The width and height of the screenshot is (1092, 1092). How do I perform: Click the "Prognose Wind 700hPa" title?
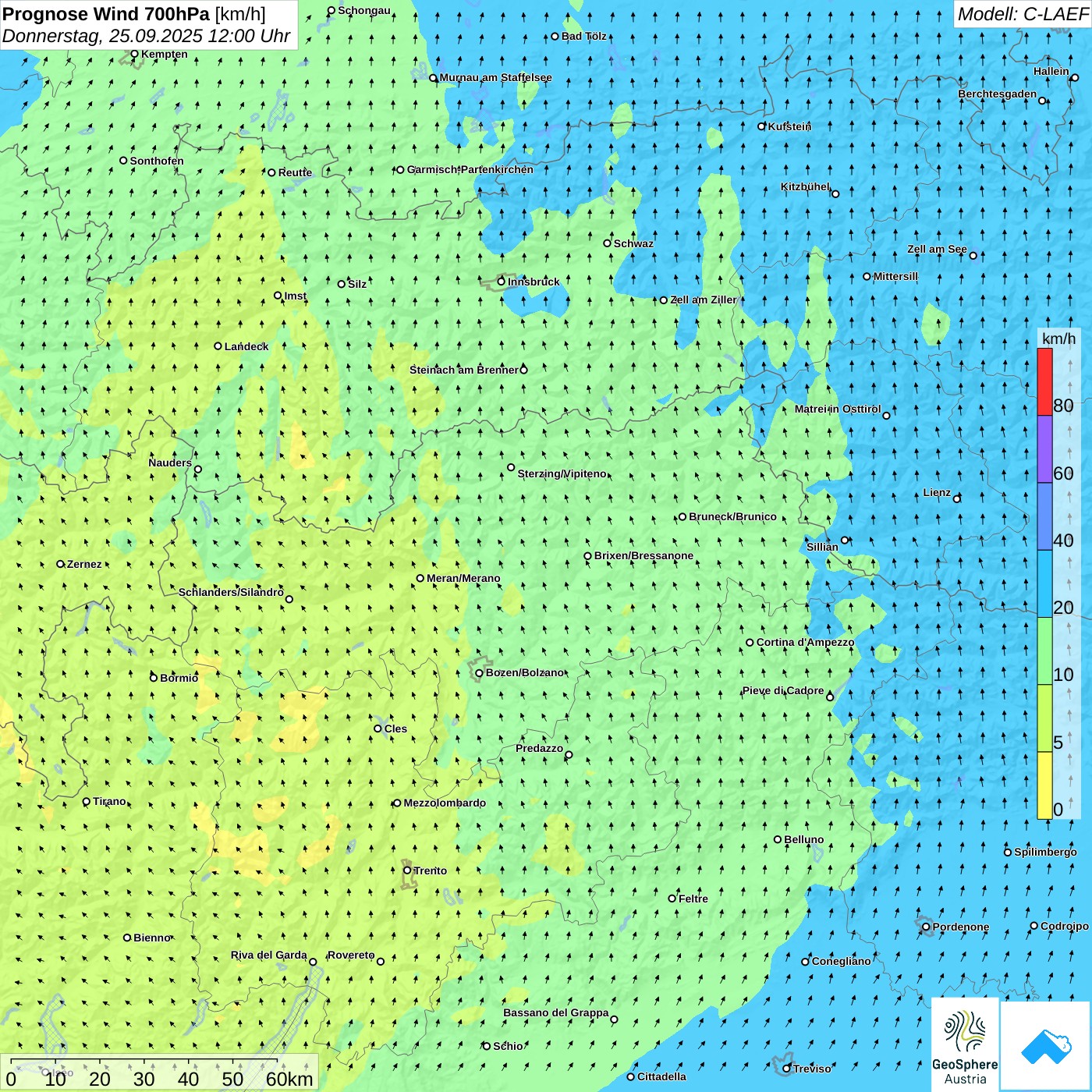(106, 14)
